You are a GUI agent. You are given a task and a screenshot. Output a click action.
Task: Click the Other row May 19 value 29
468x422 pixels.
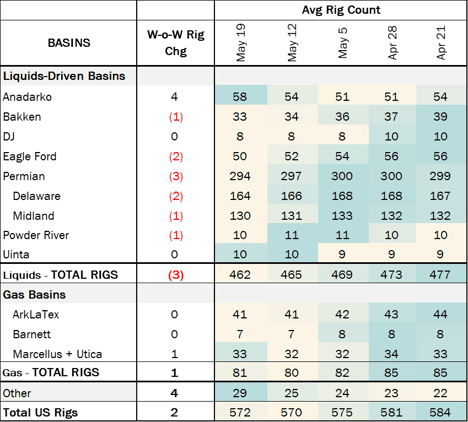240,393
